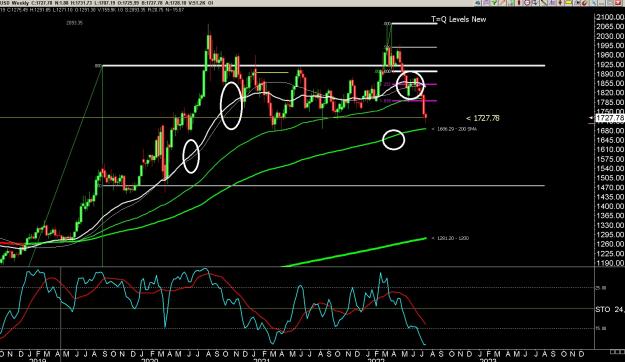Screen dimensions: 625x362
Task: Click the '< 1727.78' price annotation
Action: coord(483,118)
